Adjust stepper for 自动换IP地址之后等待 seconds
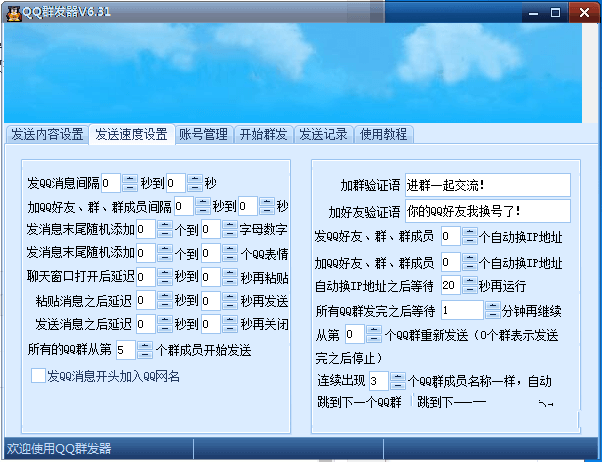This screenshot has width=602, height=462. (470, 285)
